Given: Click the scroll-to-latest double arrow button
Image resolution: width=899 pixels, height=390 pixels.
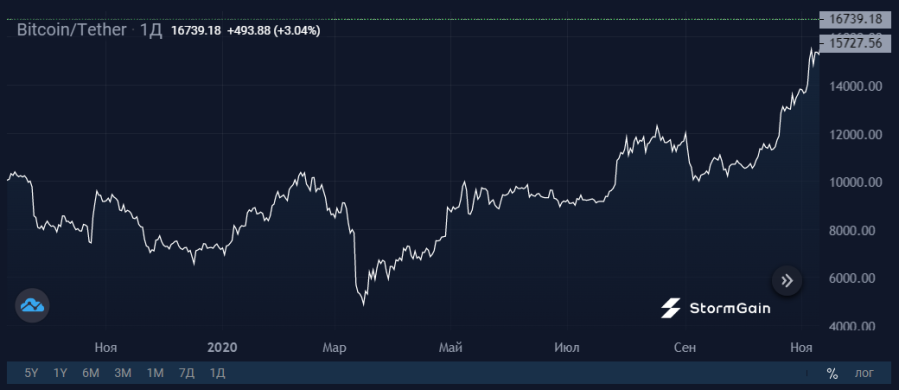Looking at the screenshot, I should (x=787, y=280).
